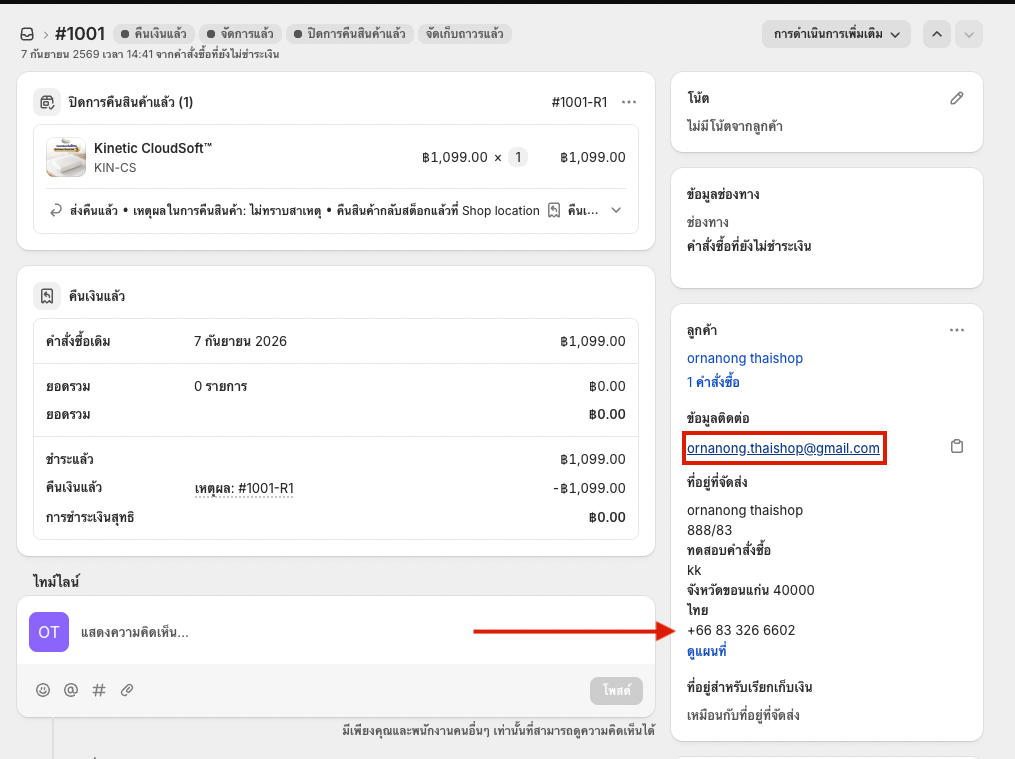Click the ornanong.thaishop@gmail.com email link
Viewport: 1015px width, 759px height.
pos(783,448)
